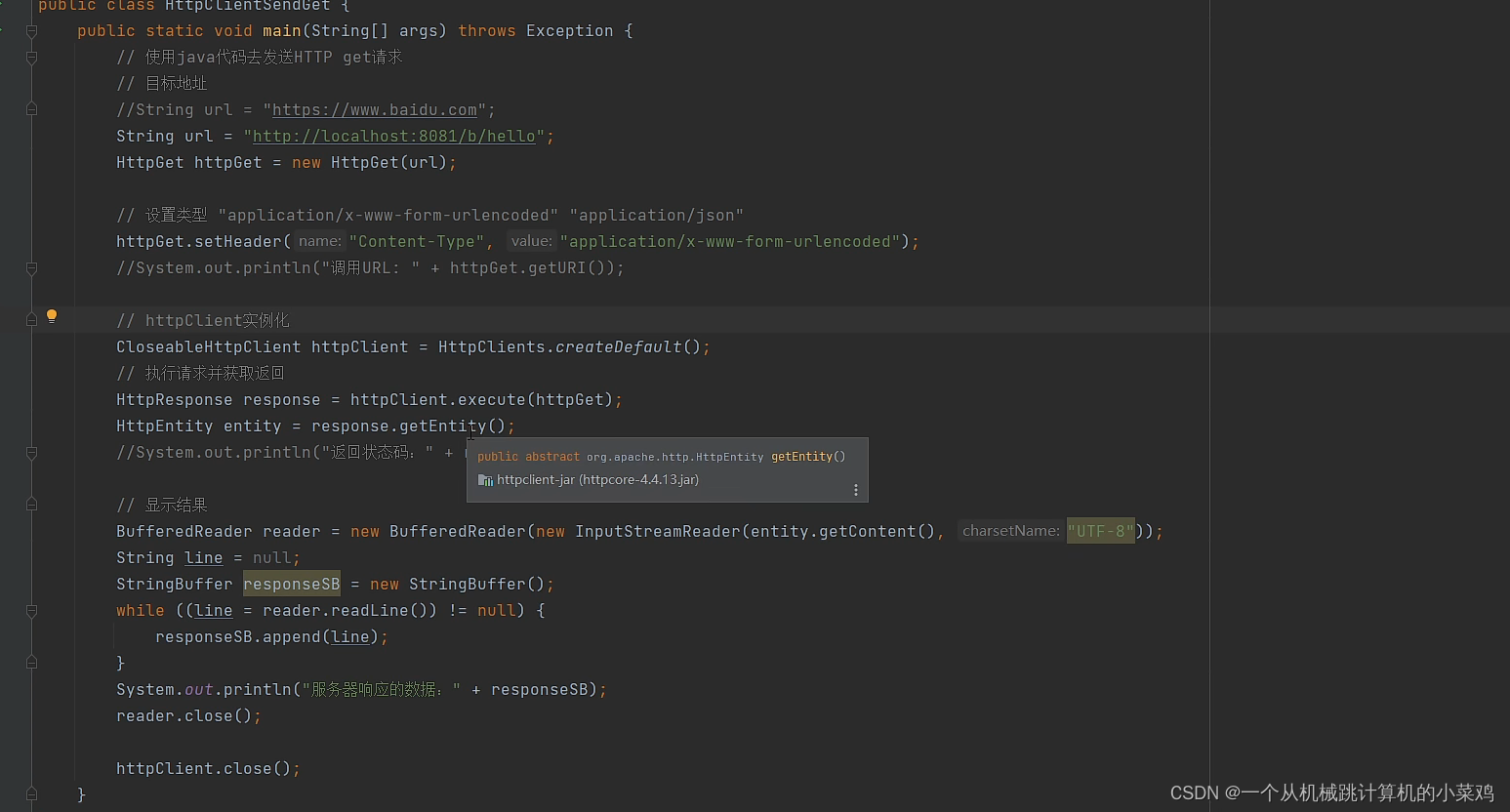Collapse the fold region beside the 显示结果 comment
1510x812 pixels.
click(31, 504)
